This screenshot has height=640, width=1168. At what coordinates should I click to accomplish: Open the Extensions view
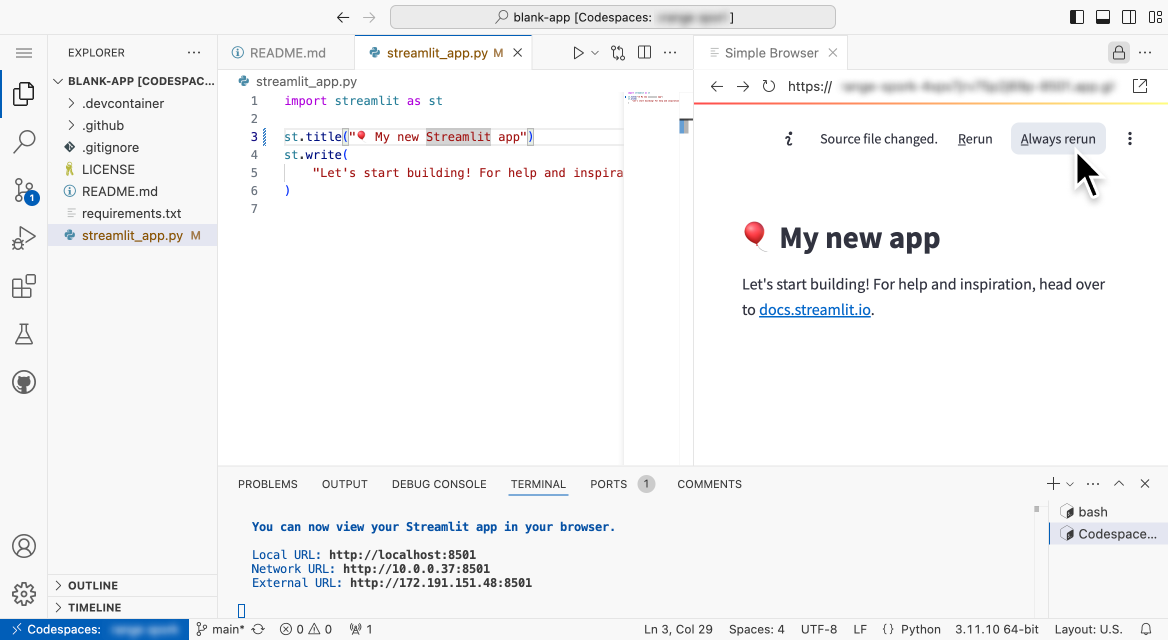[x=24, y=285]
